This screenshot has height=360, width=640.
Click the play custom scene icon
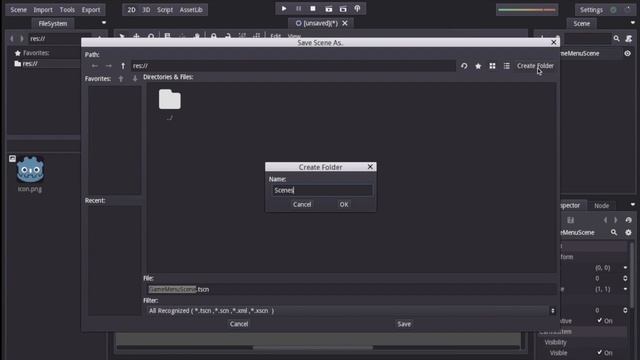point(343,9)
